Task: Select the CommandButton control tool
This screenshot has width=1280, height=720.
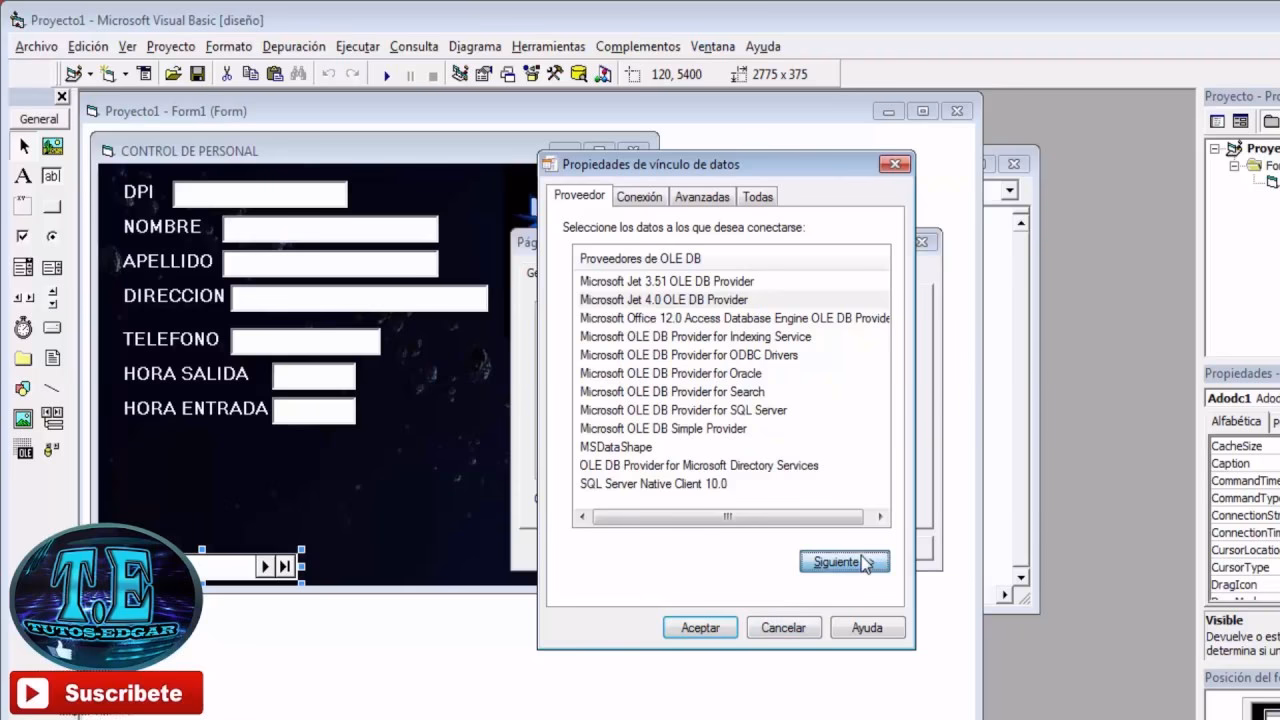Action: [52, 207]
